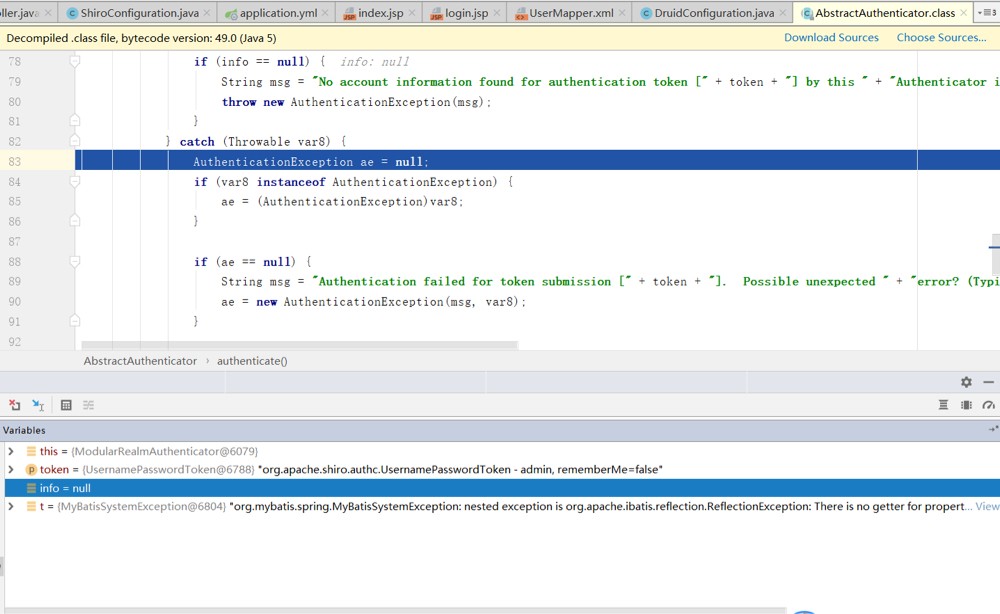Image resolution: width=1000 pixels, height=614 pixels.
Task: Click the 'ae = (AuthenticationException)var8;' line
Action: (342, 201)
